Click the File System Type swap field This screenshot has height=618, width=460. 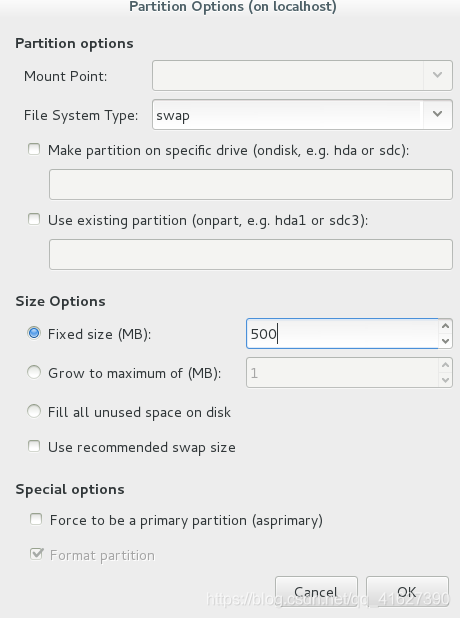(288, 115)
